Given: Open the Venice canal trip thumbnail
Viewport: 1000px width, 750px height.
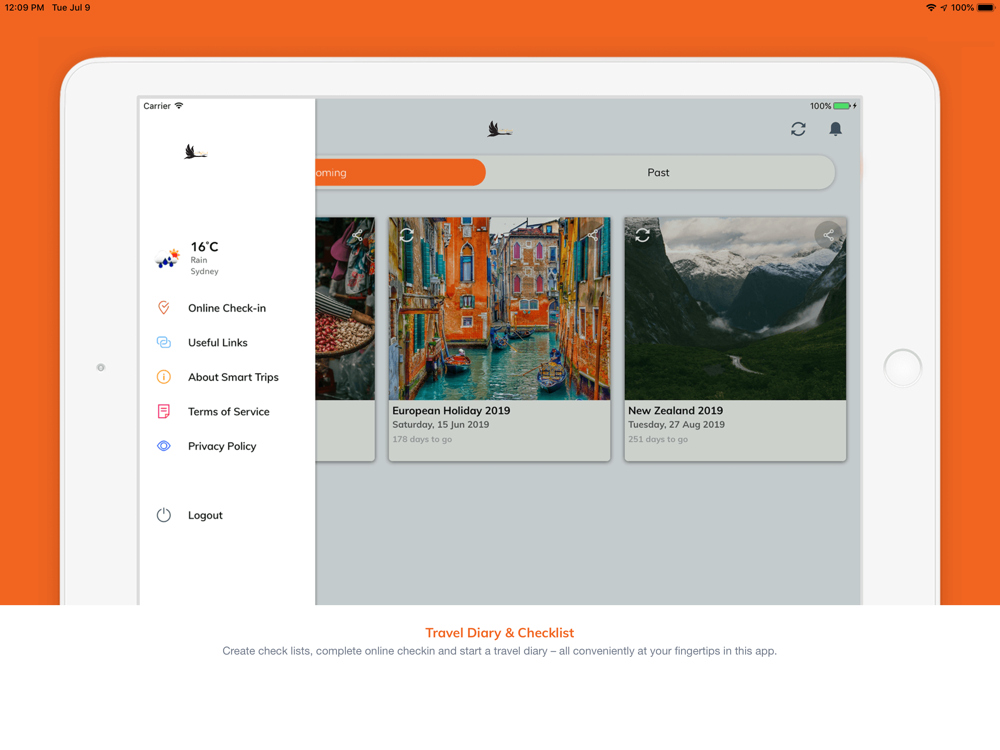Looking at the screenshot, I should [x=499, y=309].
